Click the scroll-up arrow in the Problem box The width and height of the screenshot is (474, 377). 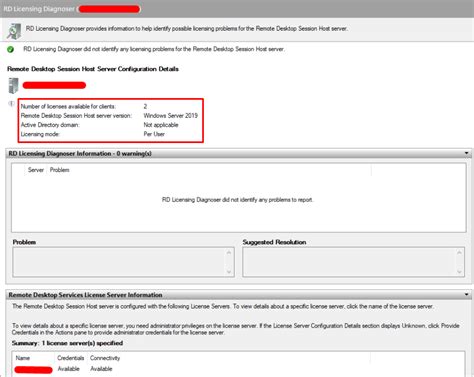tap(229, 252)
